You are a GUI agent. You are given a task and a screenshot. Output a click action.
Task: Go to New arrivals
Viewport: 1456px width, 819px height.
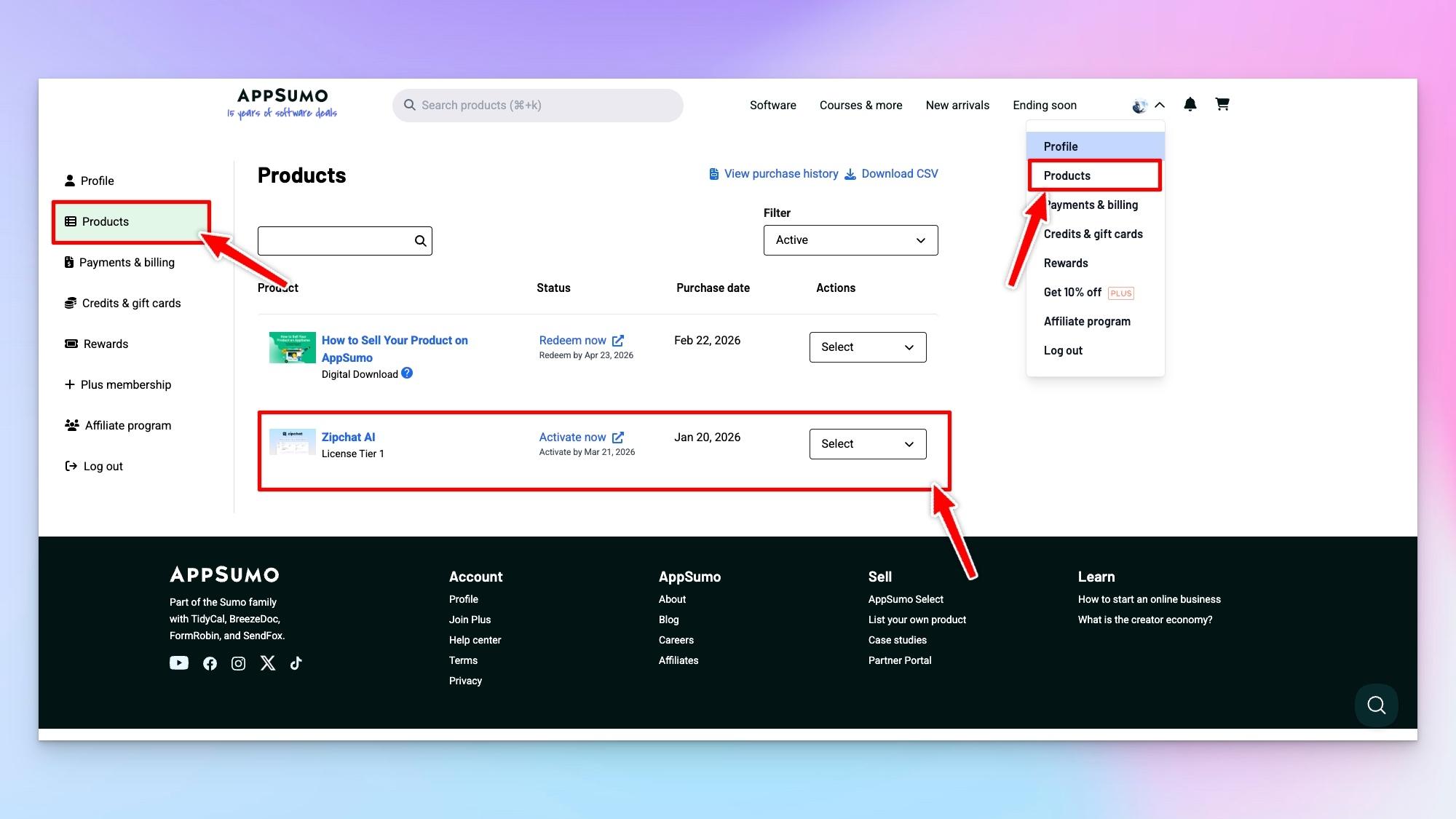click(957, 106)
